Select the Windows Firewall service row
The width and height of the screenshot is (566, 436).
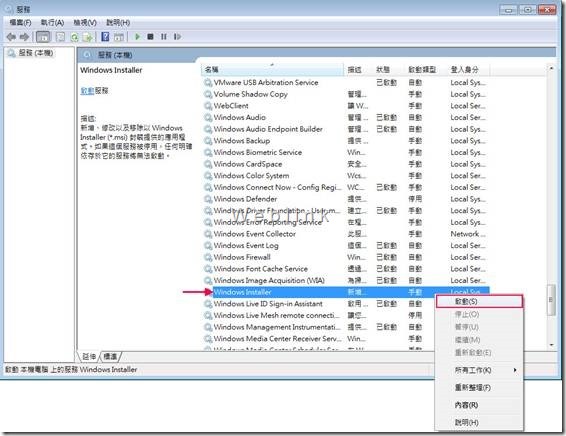(345, 257)
